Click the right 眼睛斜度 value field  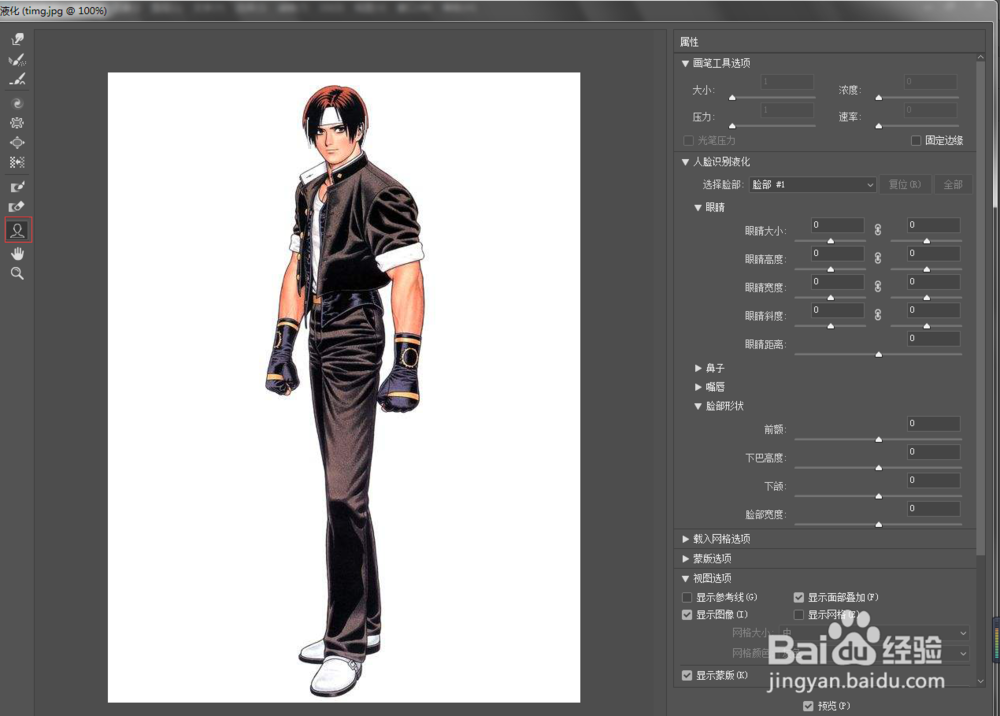click(x=934, y=310)
